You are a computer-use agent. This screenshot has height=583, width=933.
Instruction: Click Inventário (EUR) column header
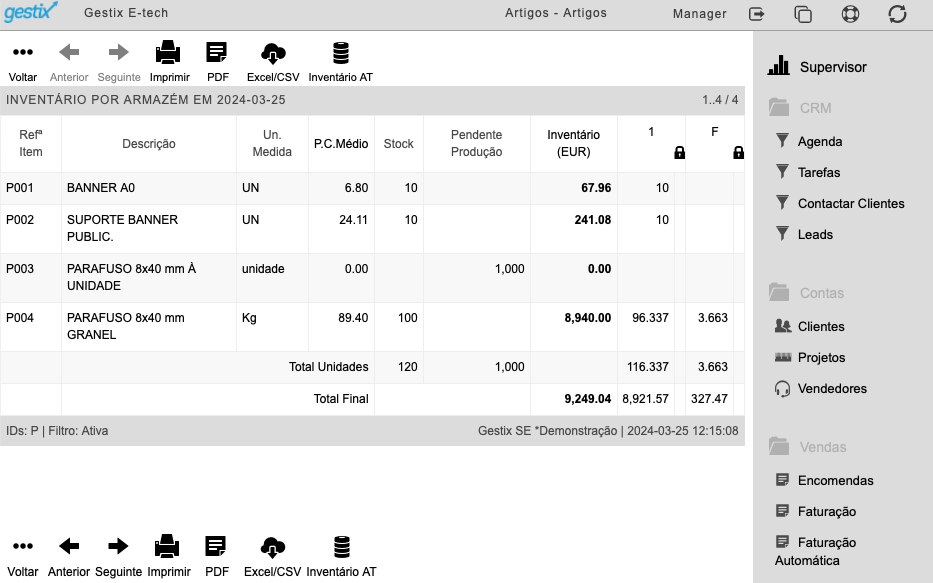click(x=574, y=143)
